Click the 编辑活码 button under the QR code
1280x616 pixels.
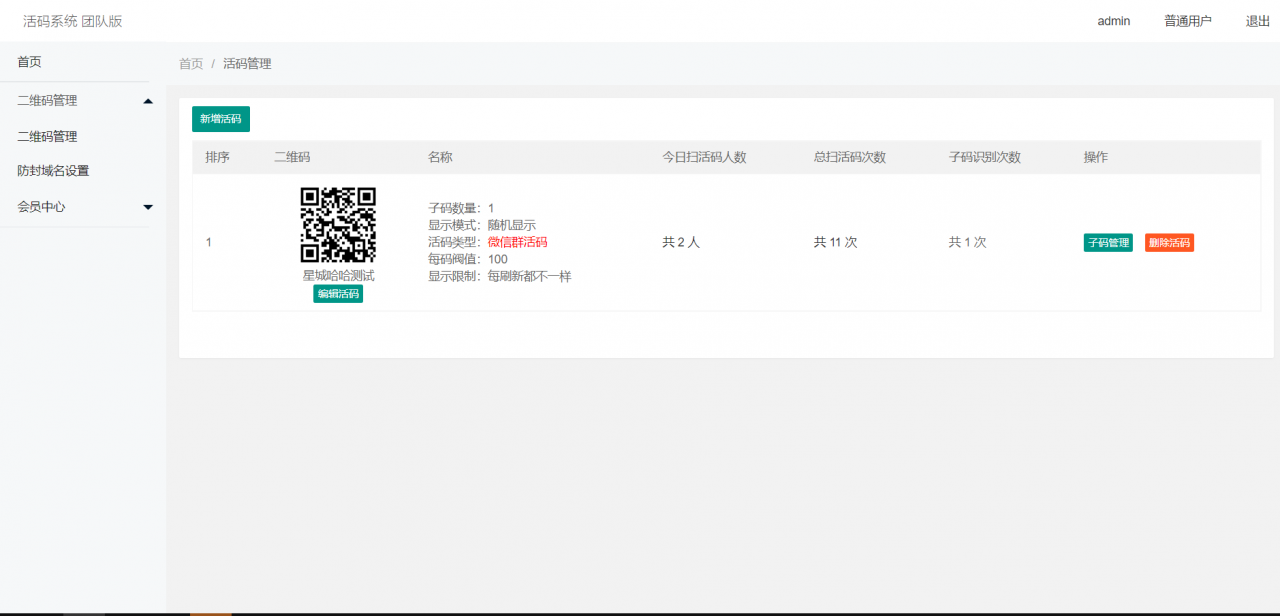tap(338, 293)
